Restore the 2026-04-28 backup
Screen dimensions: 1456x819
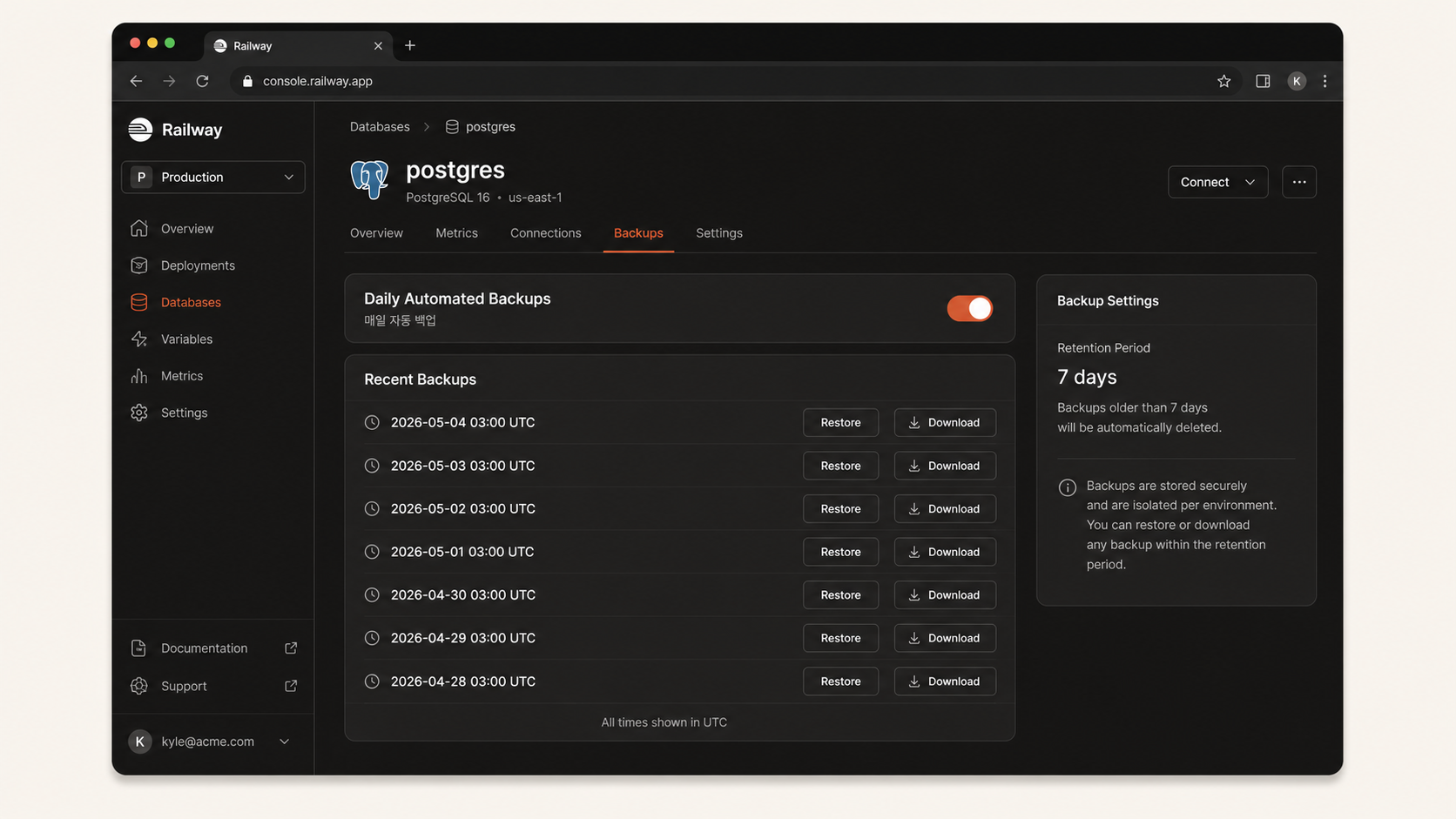click(x=840, y=681)
